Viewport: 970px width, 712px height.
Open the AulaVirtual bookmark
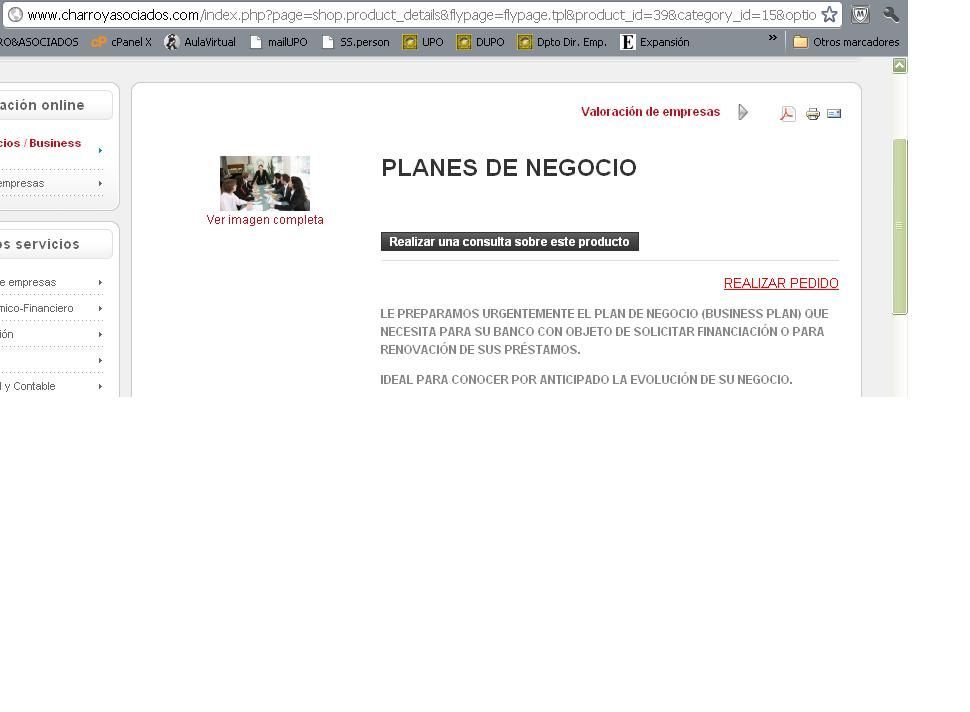(x=200, y=42)
